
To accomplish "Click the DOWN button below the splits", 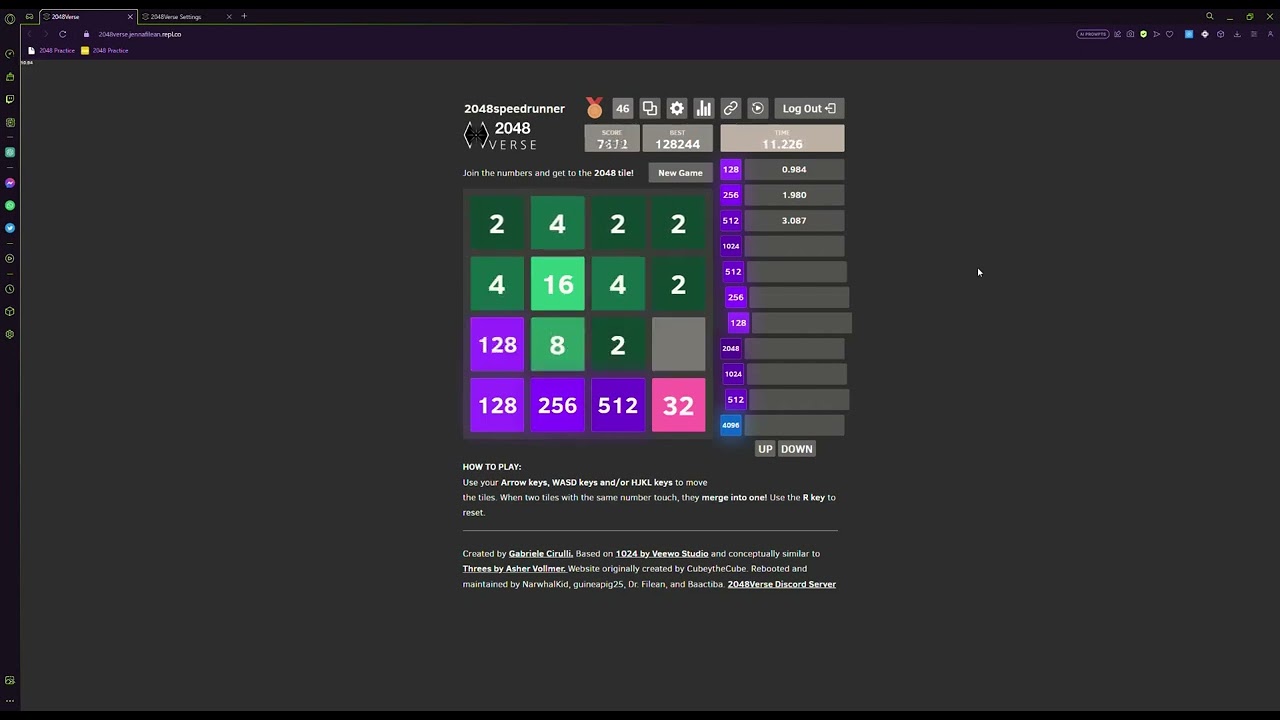I will pyautogui.click(x=797, y=449).
